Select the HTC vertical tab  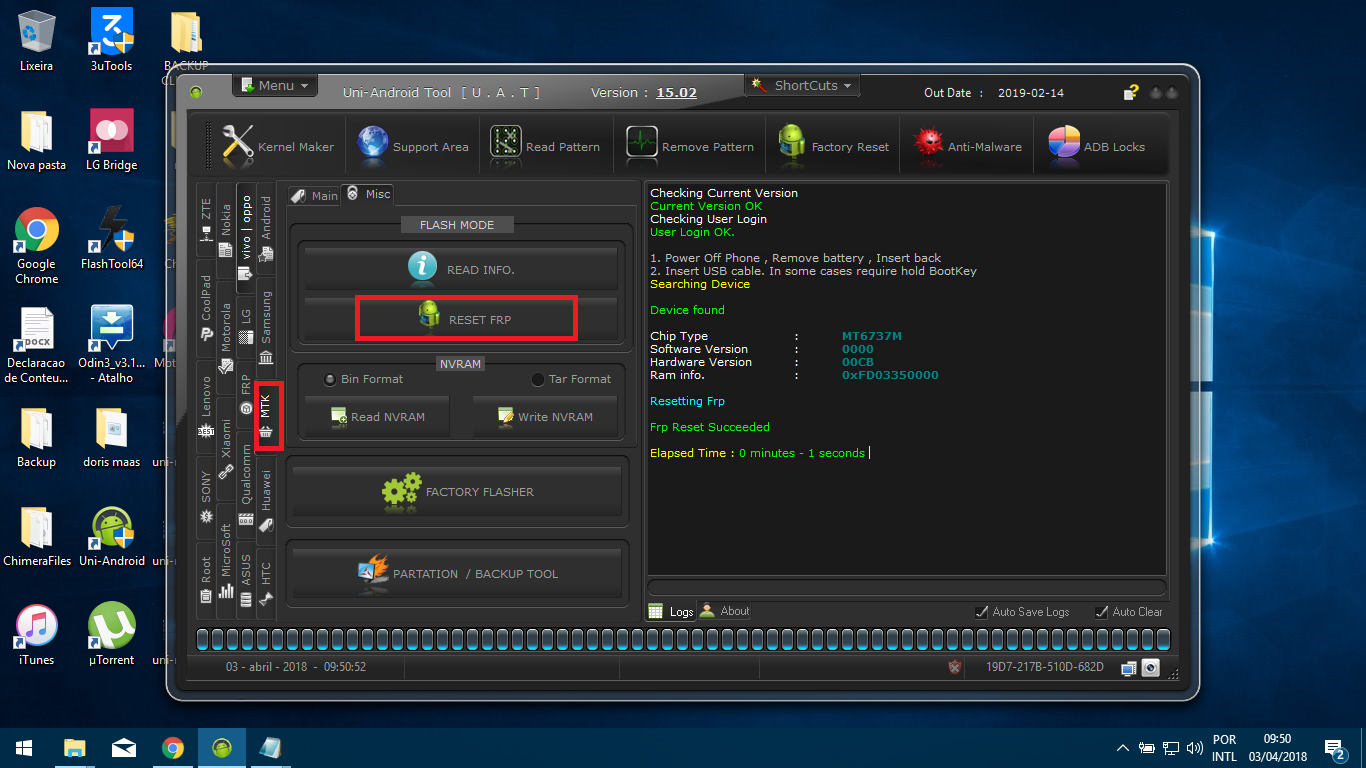pyautogui.click(x=266, y=582)
